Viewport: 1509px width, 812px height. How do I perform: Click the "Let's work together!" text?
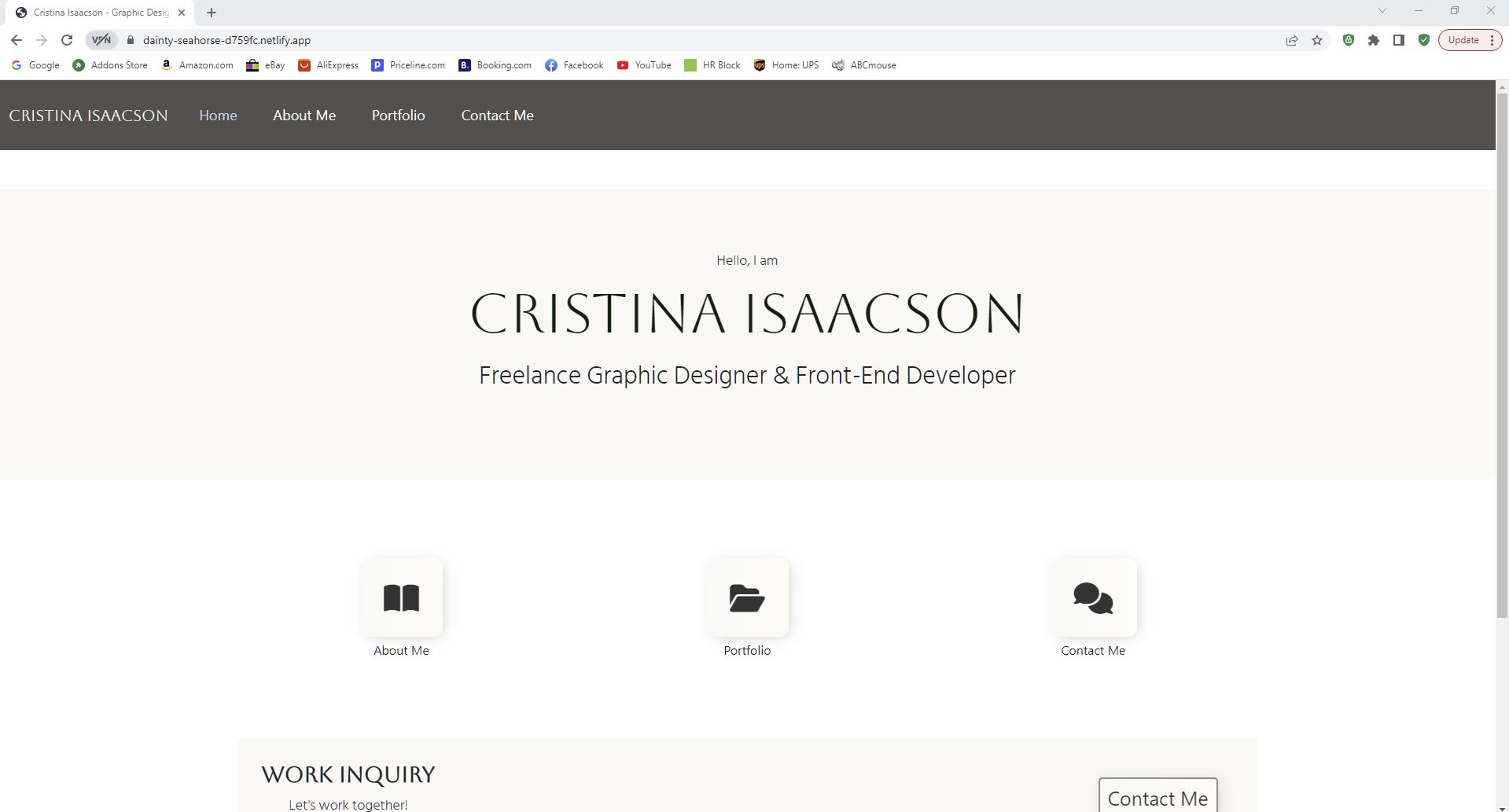coord(348,805)
